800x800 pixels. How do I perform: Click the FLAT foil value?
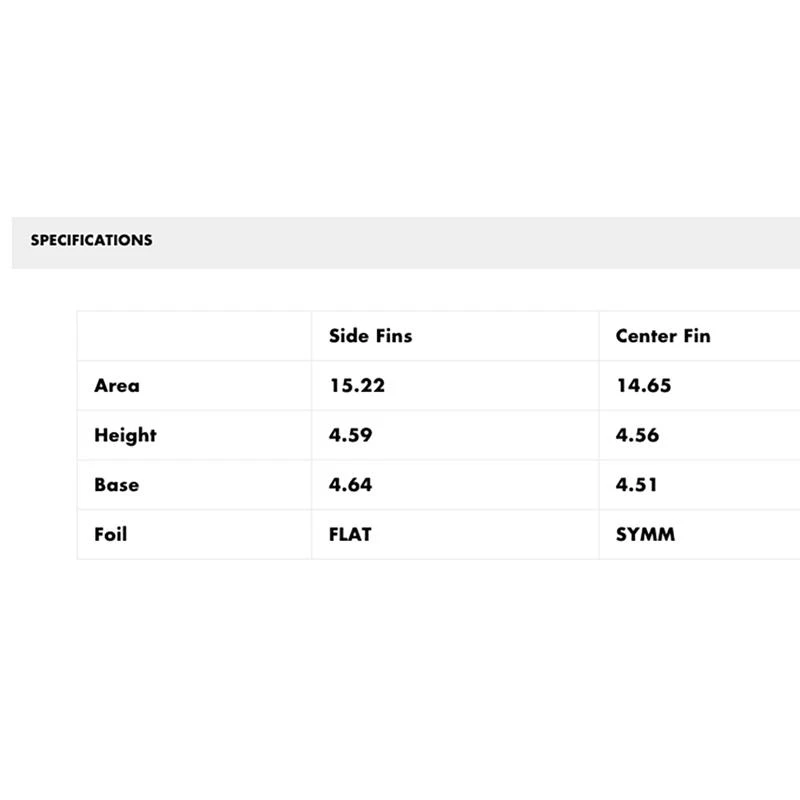pos(350,534)
